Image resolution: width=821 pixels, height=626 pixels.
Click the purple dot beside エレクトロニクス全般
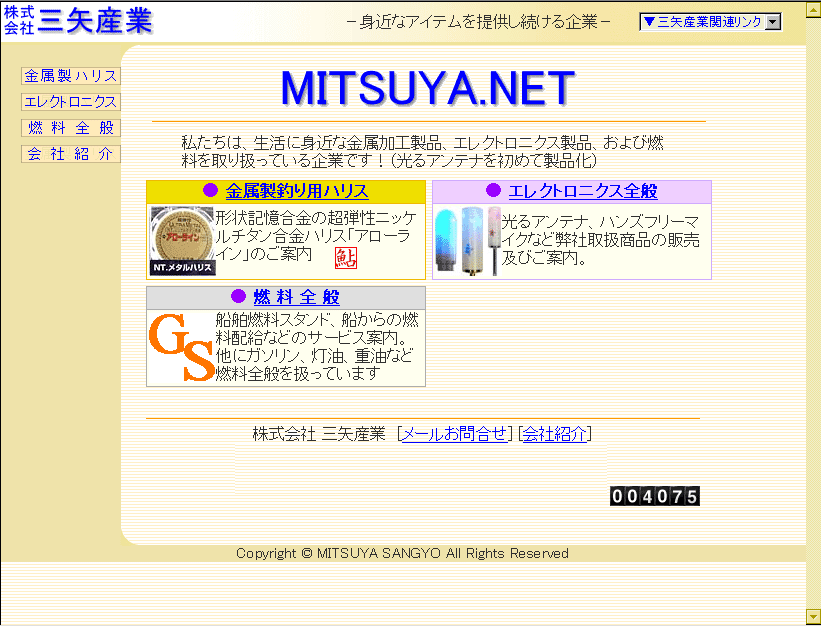(x=493, y=191)
